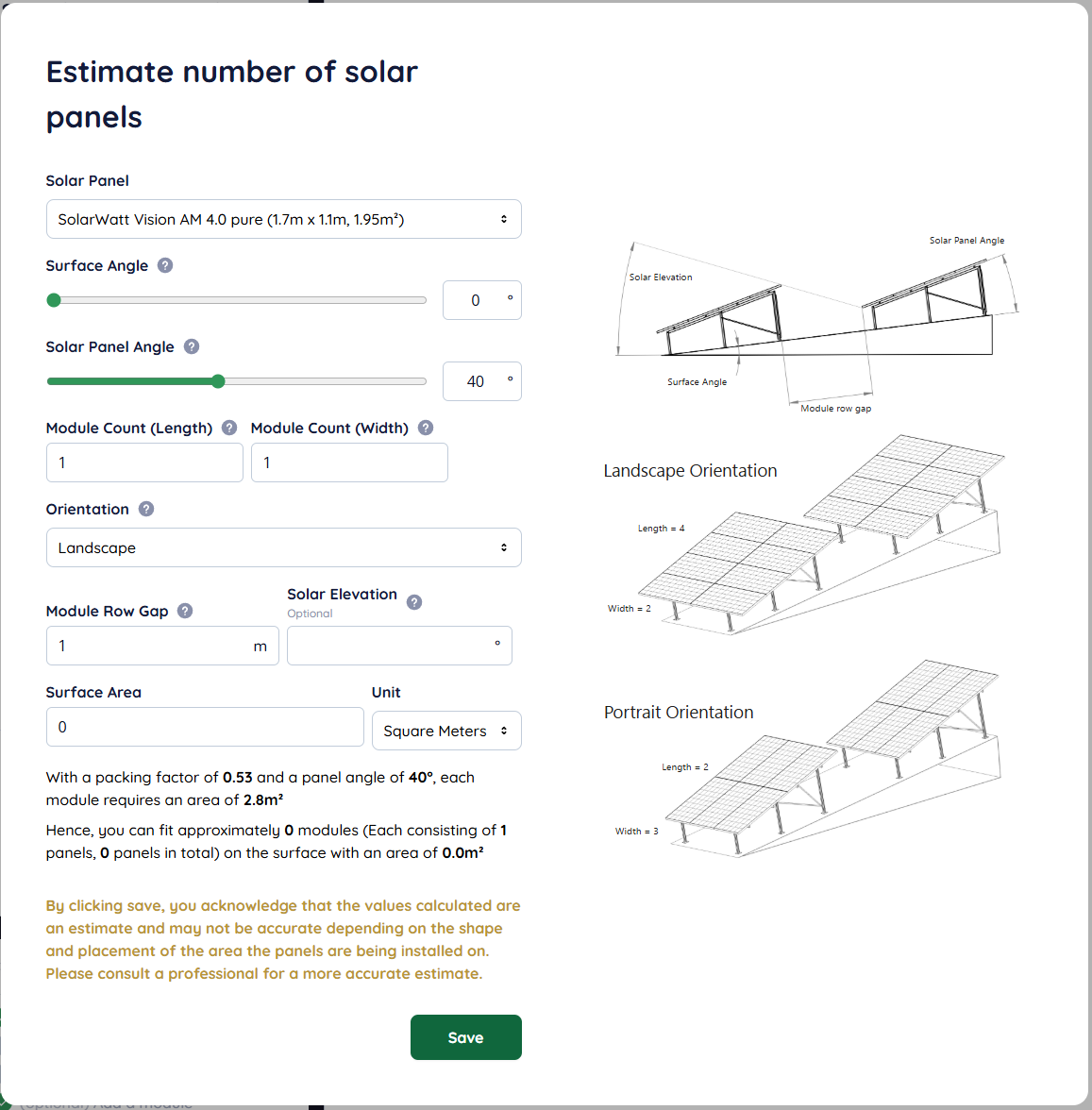Click the Solar Elevation help icon
Viewport: 1092px width, 1110px height.
pos(414,602)
